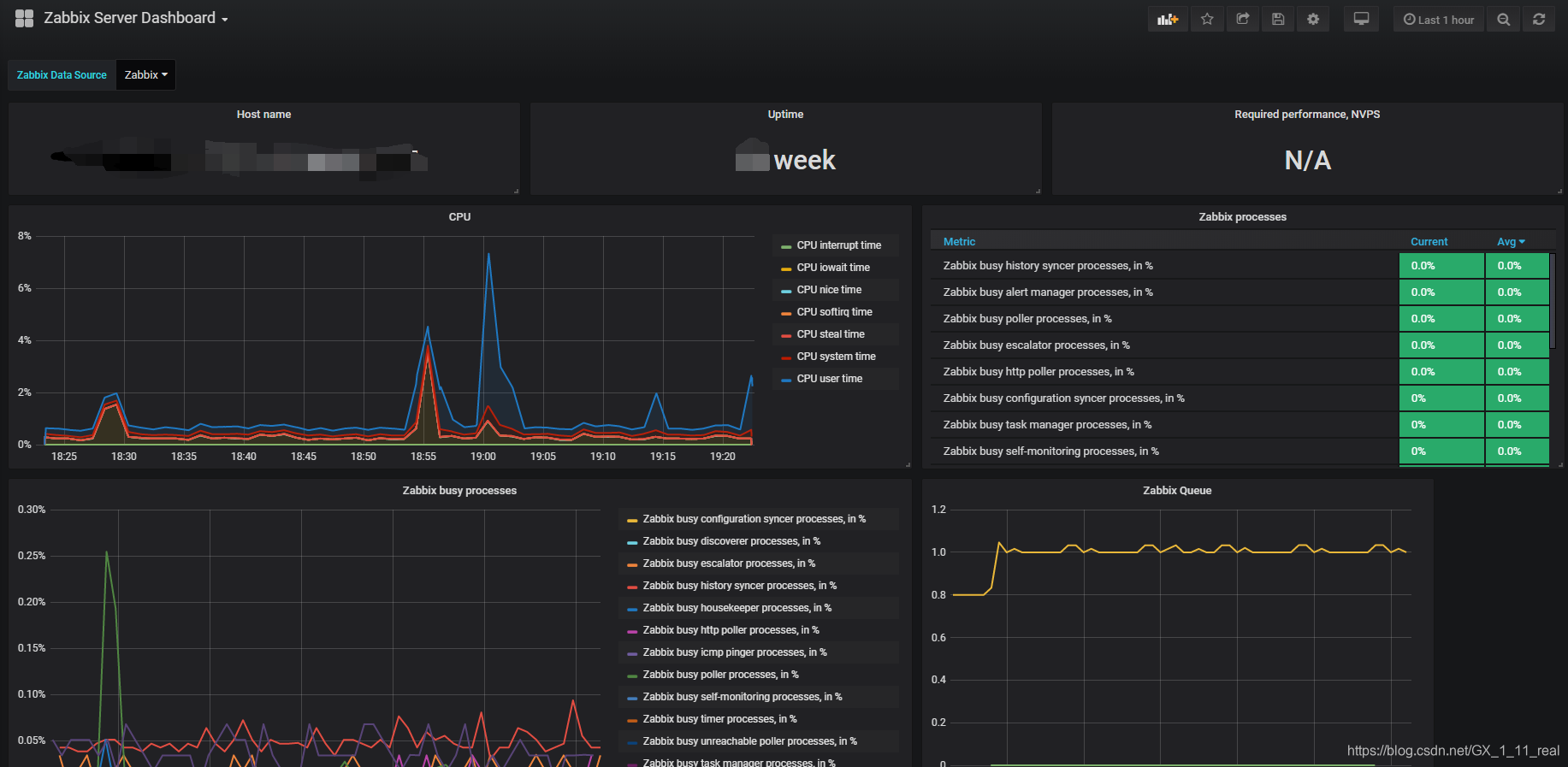Select escalator processes in busy legend
Image resolution: width=1568 pixels, height=767 pixels.
click(729, 563)
